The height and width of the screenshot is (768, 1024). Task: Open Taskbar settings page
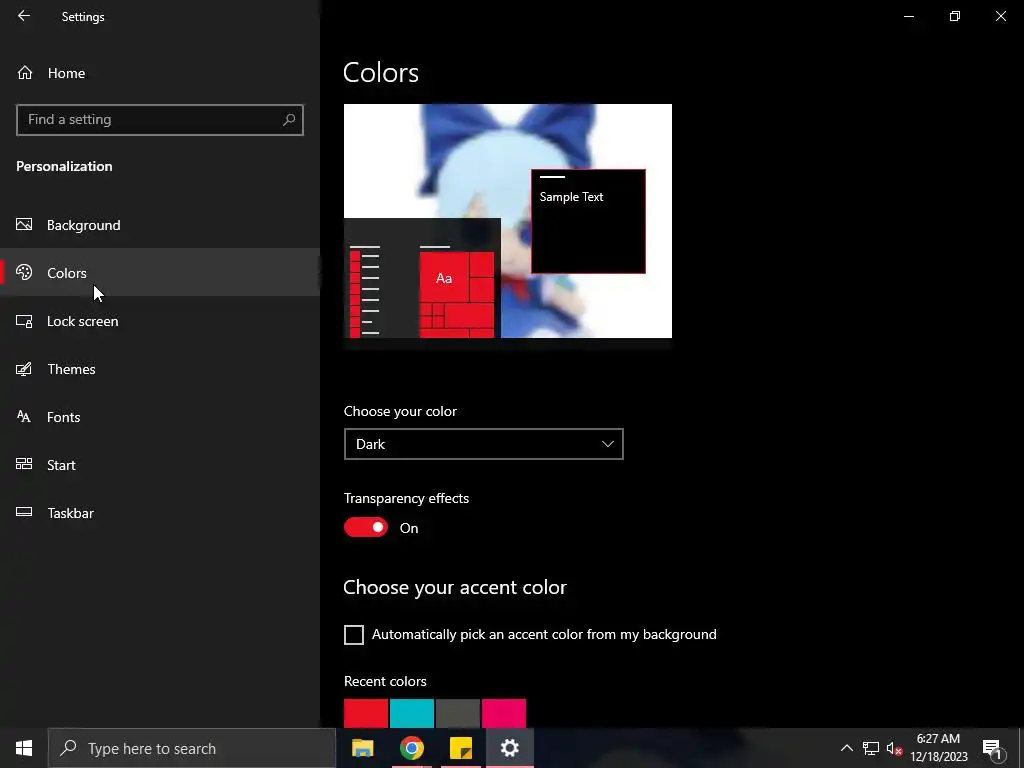(160, 513)
